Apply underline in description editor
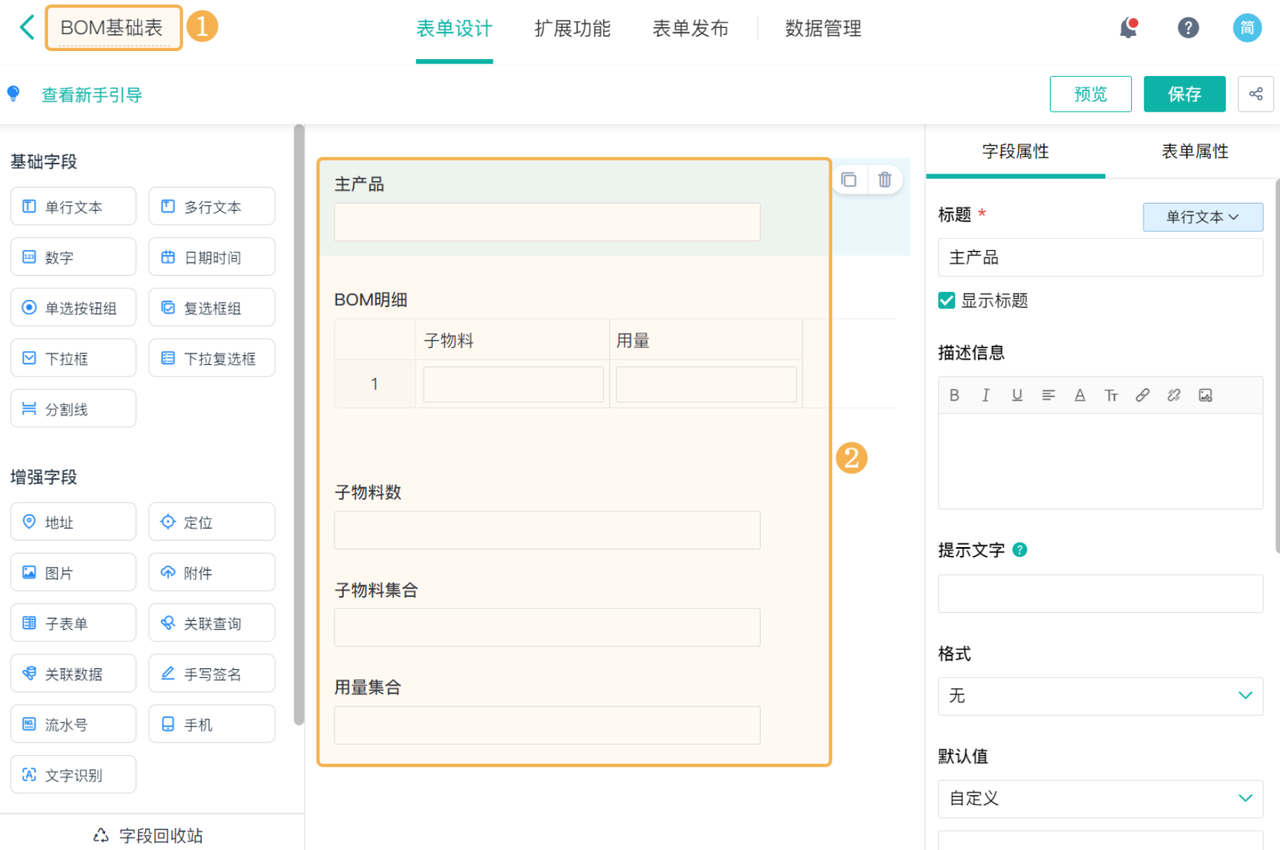 pyautogui.click(x=1017, y=395)
